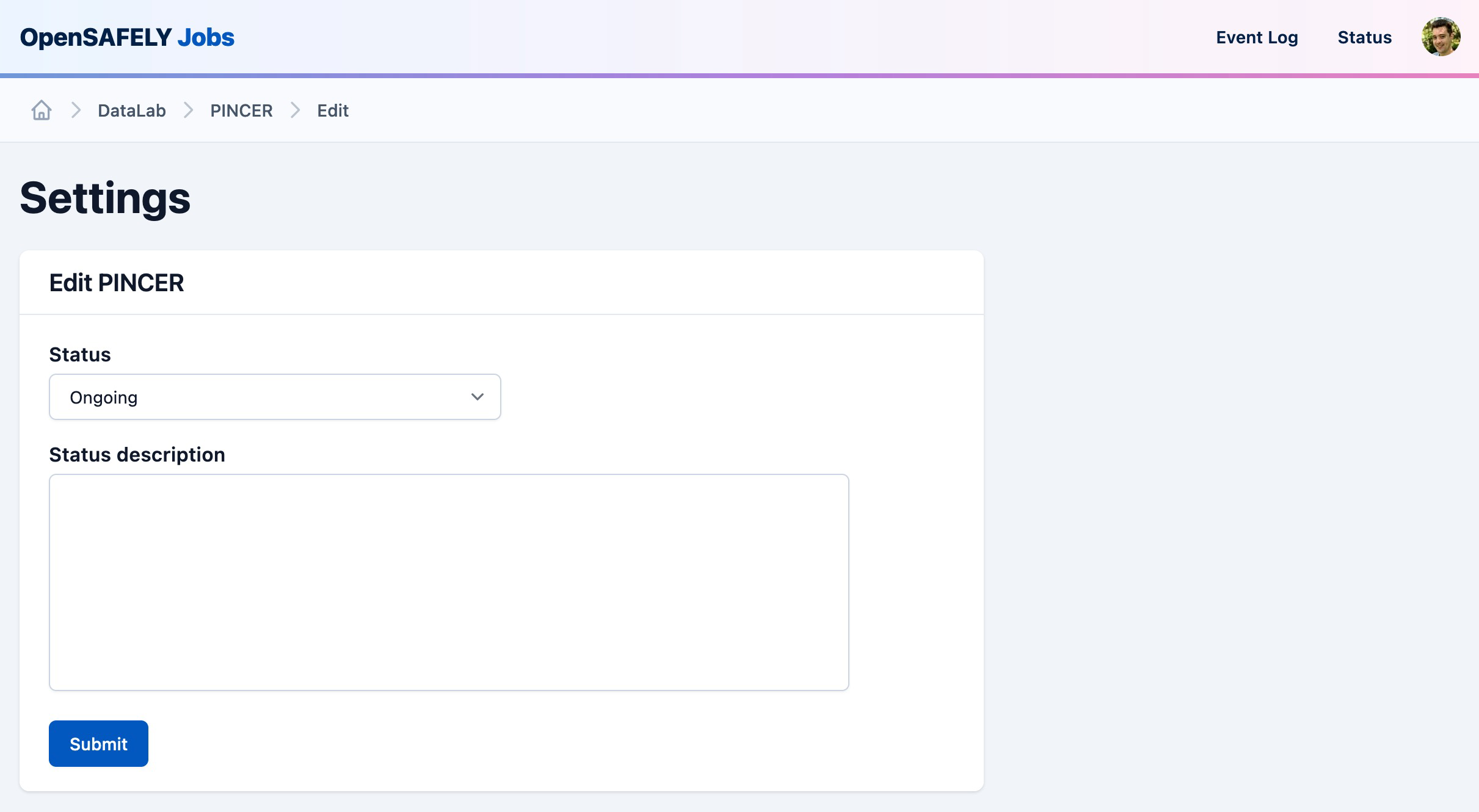This screenshot has height=812, width=1479.
Task: Click the chevron after the home icon
Action: [x=76, y=110]
